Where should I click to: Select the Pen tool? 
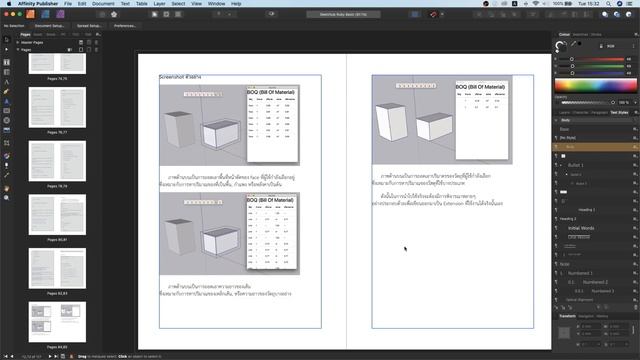[7, 91]
